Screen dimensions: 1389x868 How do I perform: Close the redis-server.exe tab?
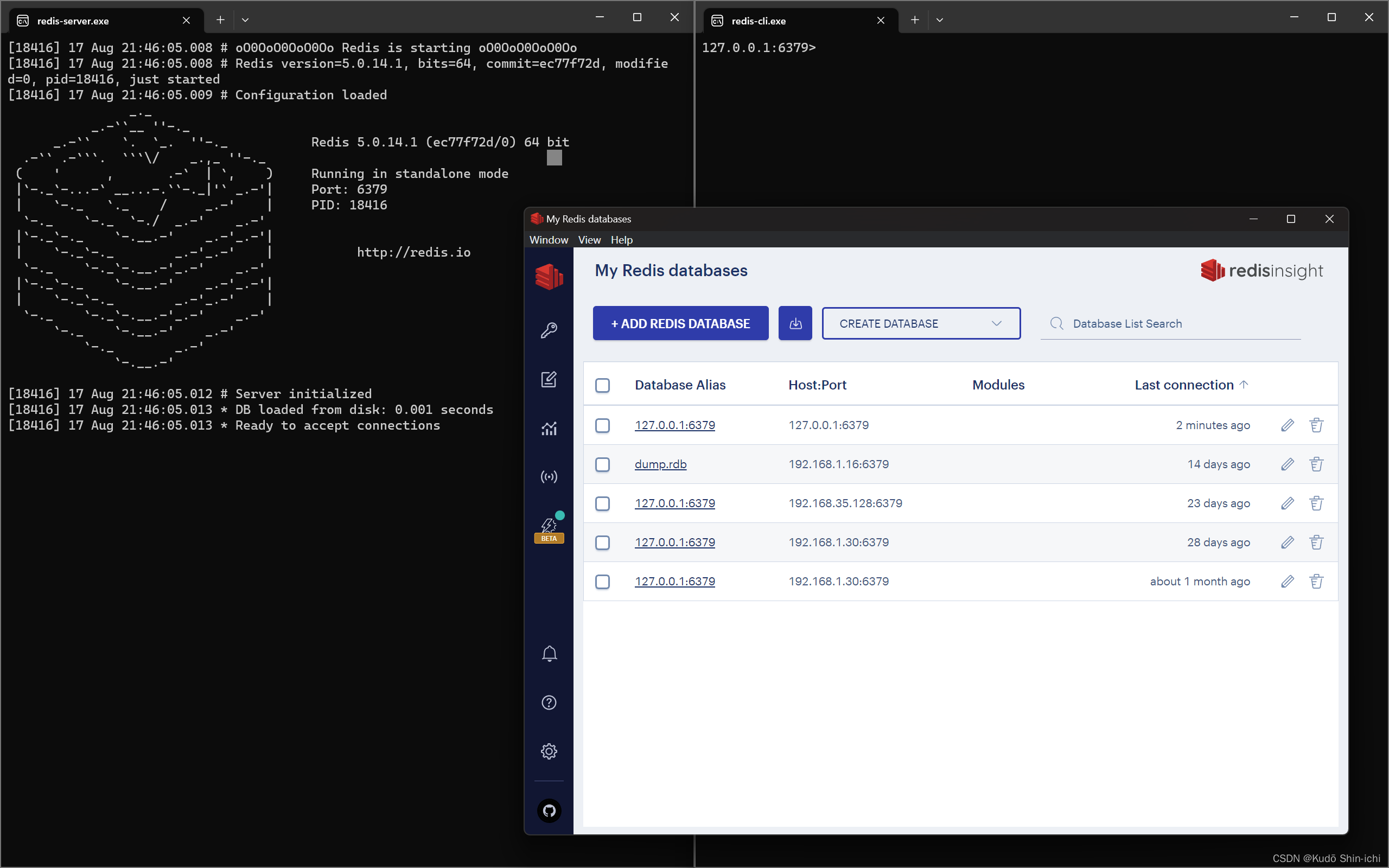(186, 21)
